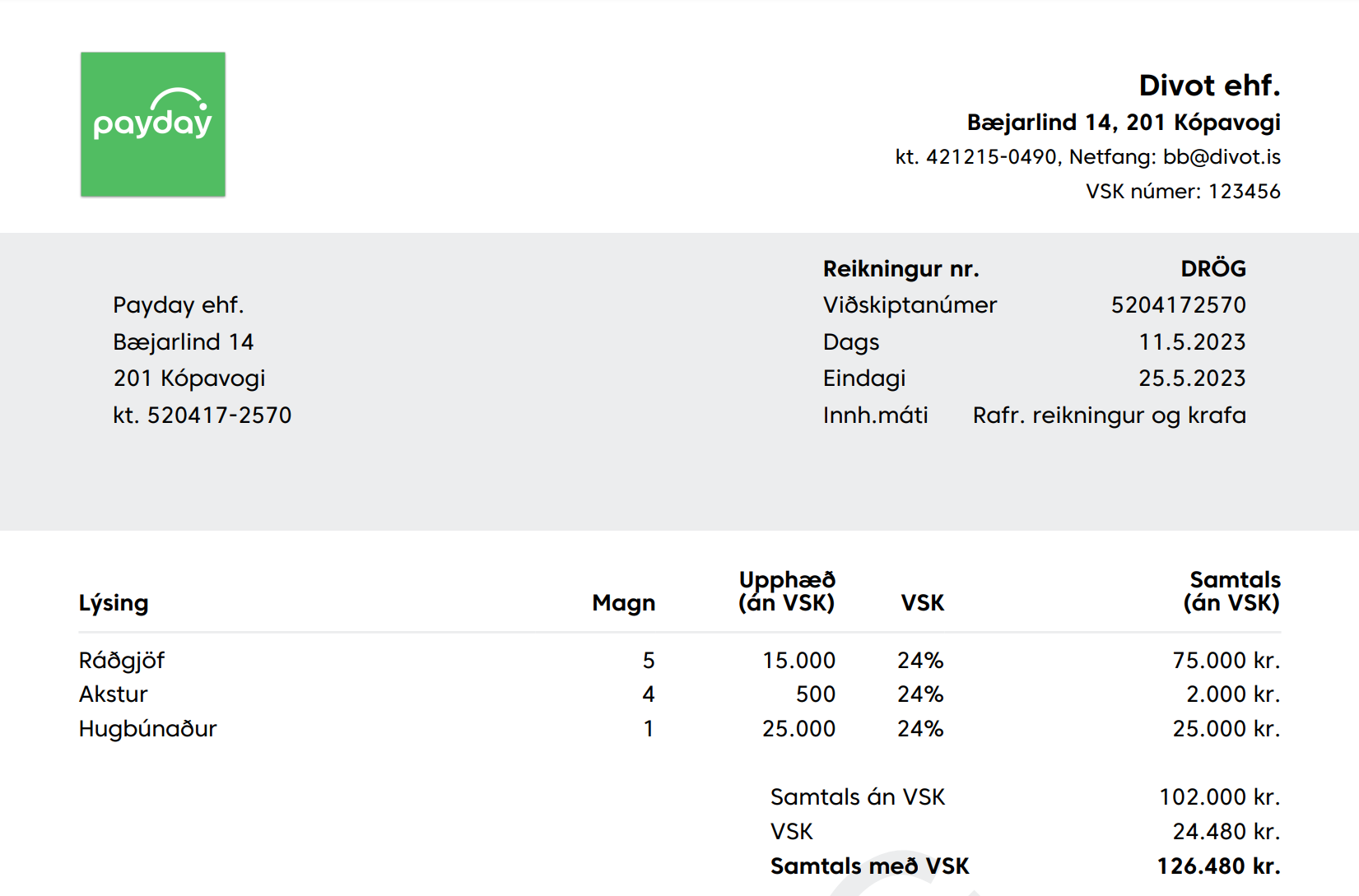Click the Hugbúnaður line item
The height and width of the screenshot is (896, 1359).
click(148, 729)
